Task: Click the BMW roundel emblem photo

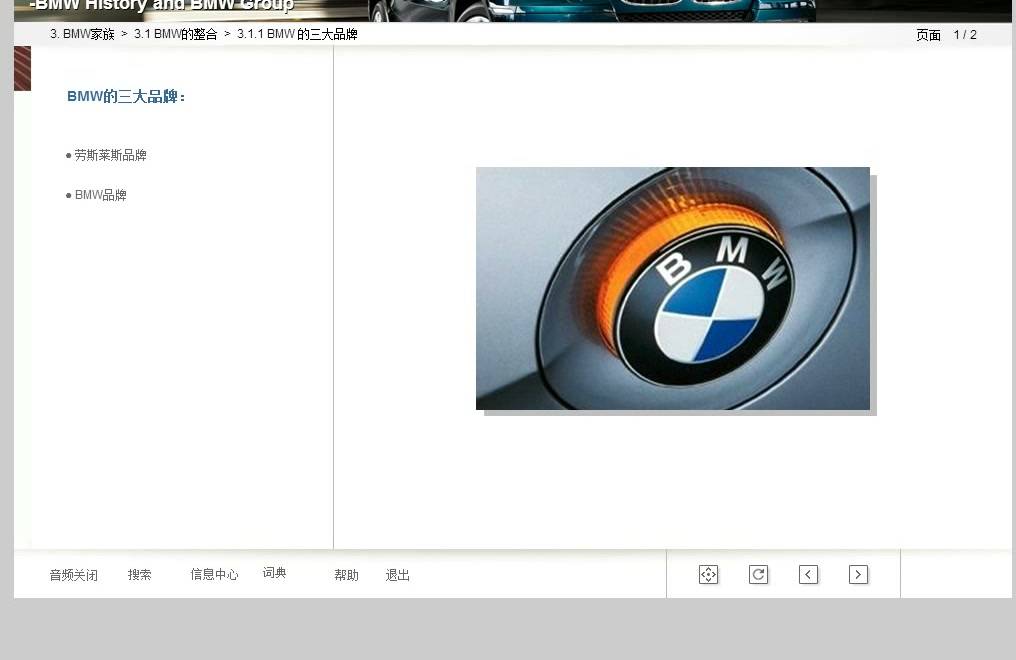Action: pos(673,288)
